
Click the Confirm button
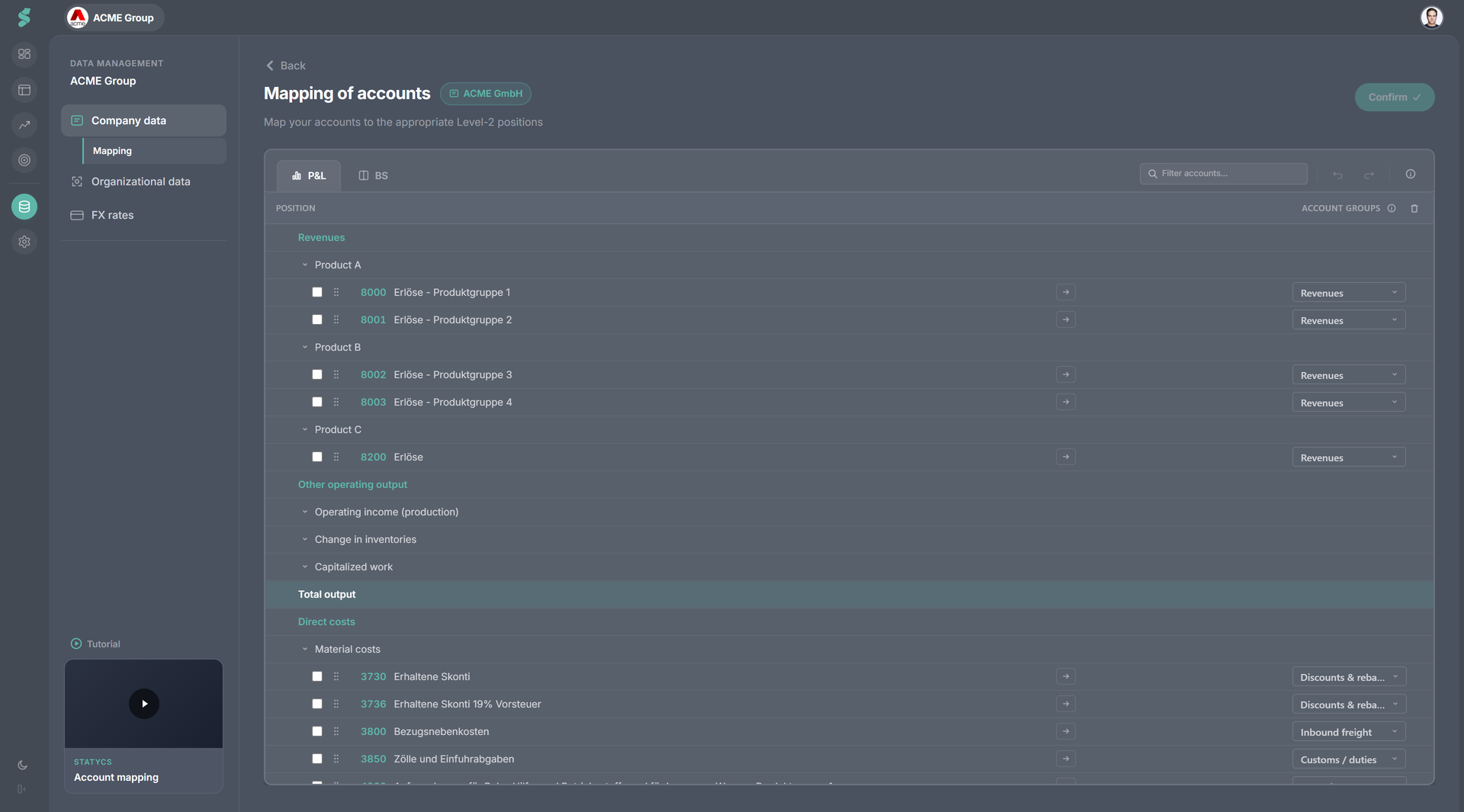pos(1395,97)
